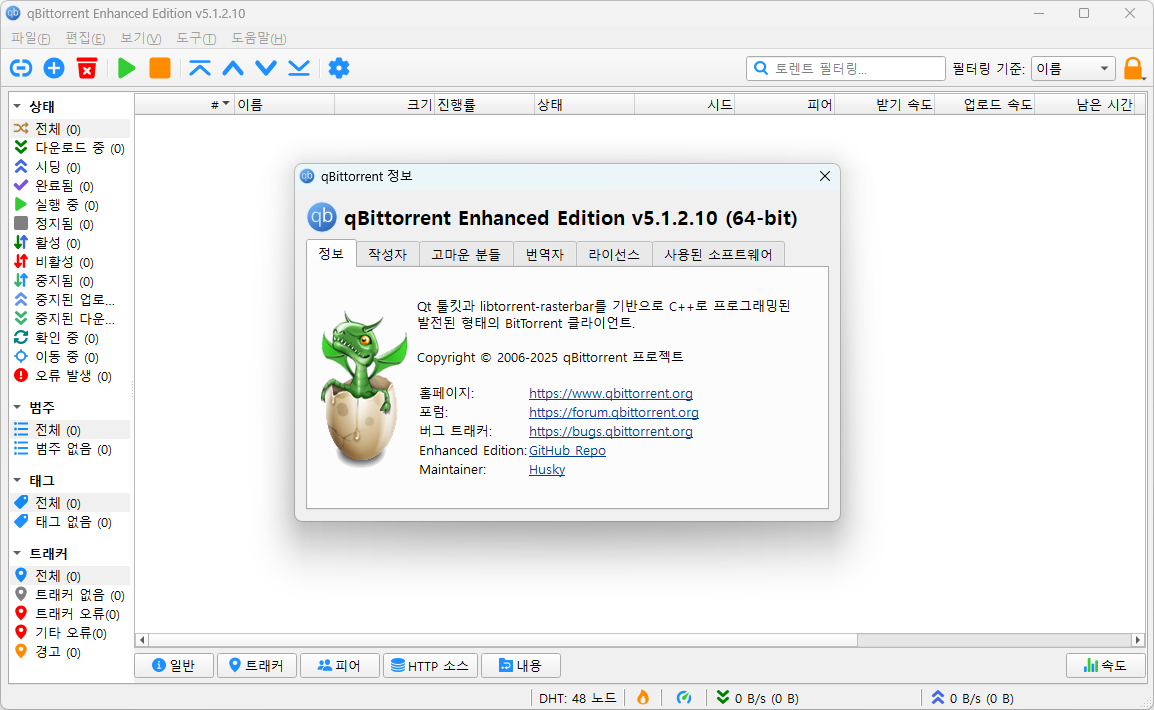Click the orange stop torrent icon
Viewport: 1154px width, 710px height.
(160, 68)
